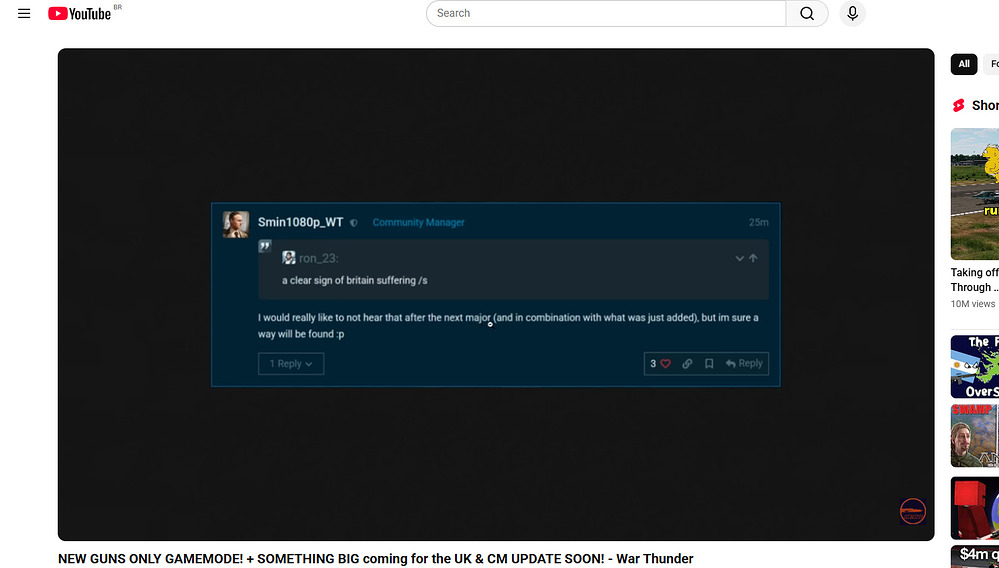Open the "Taking off" Shorts thumbnail

(975, 194)
